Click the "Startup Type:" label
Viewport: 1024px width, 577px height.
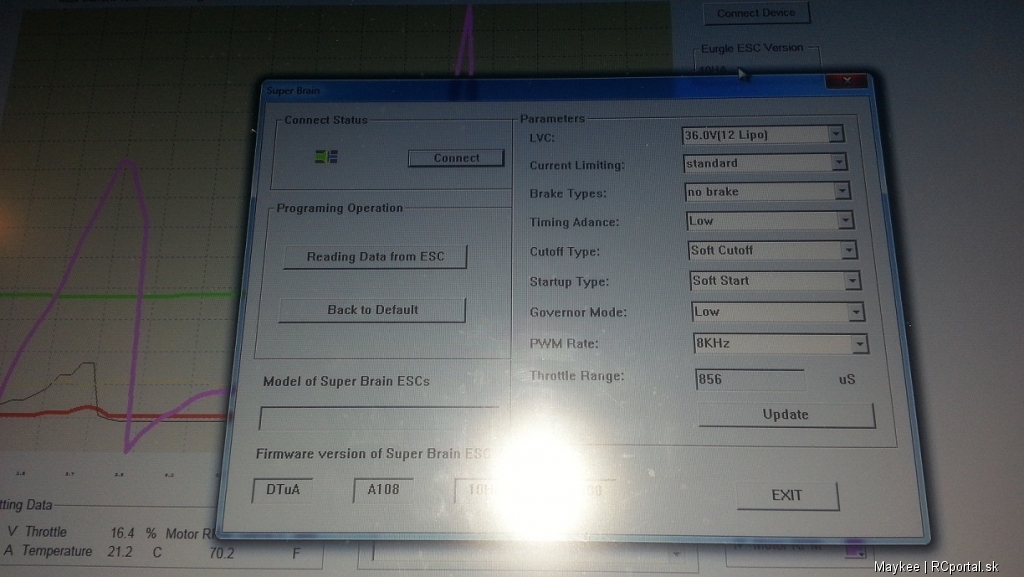[x=569, y=281]
